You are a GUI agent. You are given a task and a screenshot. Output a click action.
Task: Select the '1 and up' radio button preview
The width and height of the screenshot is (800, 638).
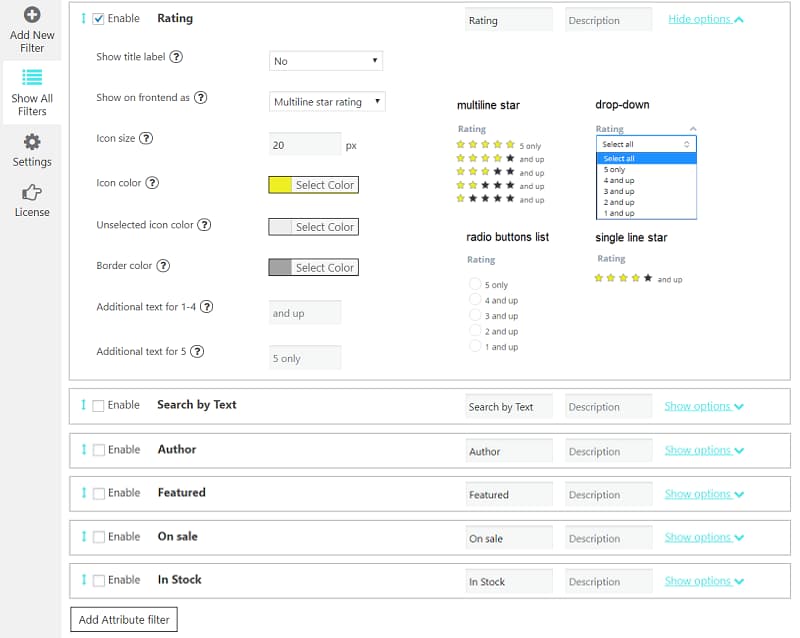pos(475,346)
